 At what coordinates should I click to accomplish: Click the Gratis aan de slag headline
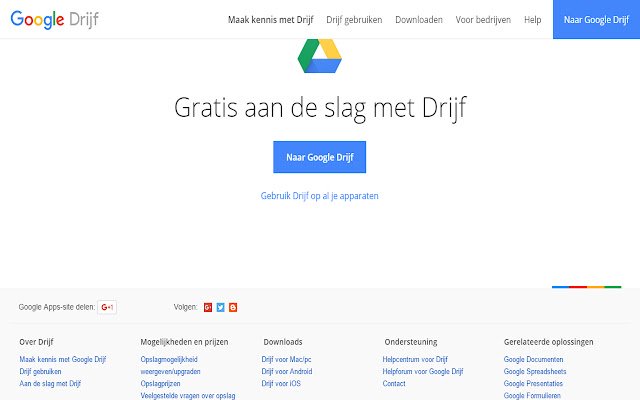[x=320, y=108]
